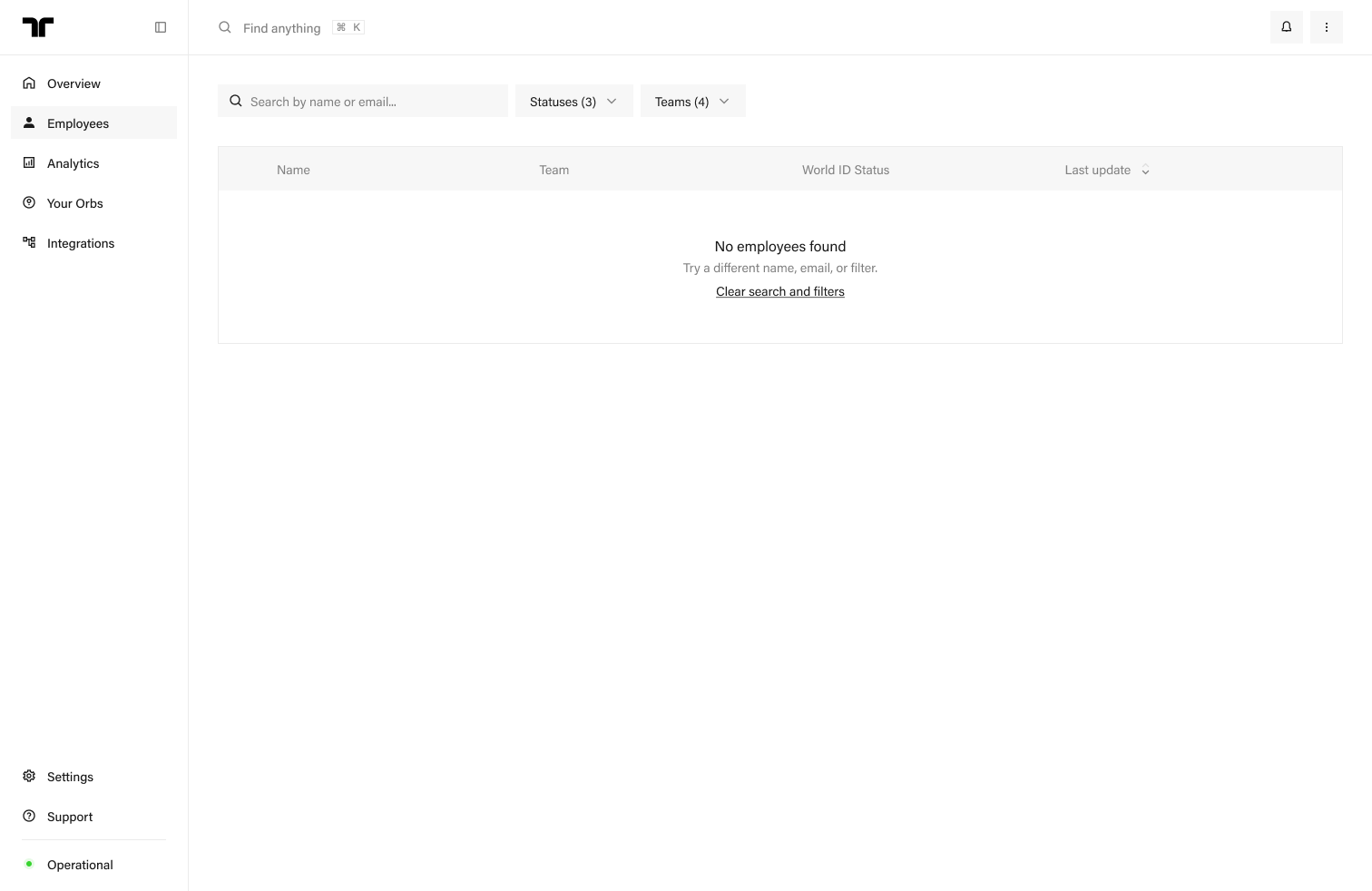Go to Overview page
The height and width of the screenshot is (891, 1372).
94,83
